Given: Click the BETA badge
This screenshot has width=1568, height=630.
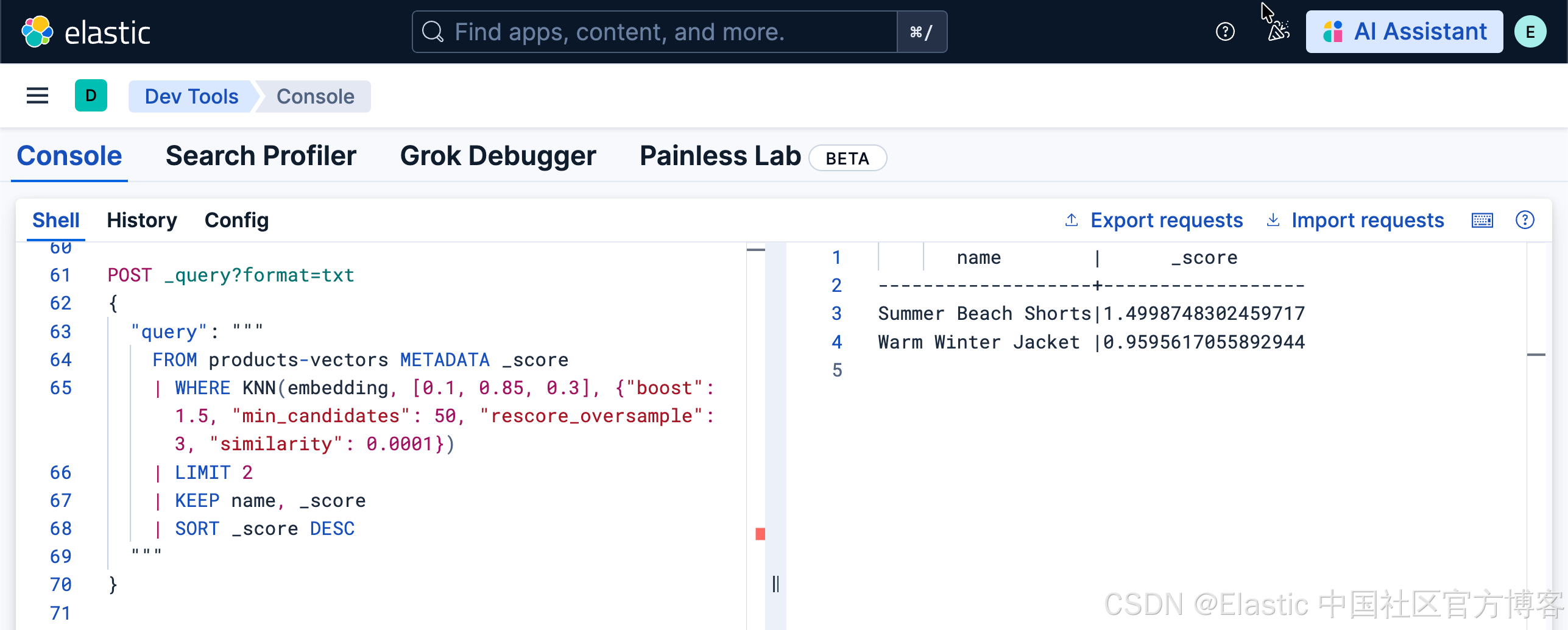Looking at the screenshot, I should coord(847,158).
